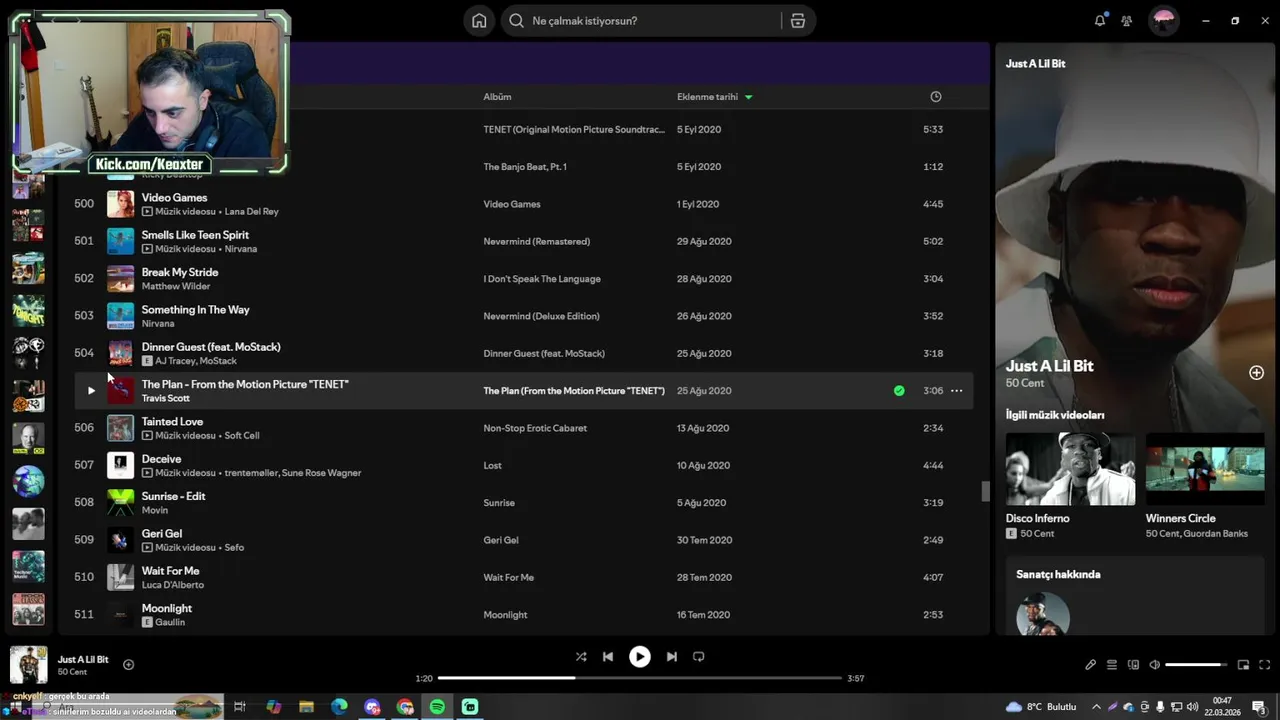
Task: Open Windows notification center icon
Action: coord(1259,707)
